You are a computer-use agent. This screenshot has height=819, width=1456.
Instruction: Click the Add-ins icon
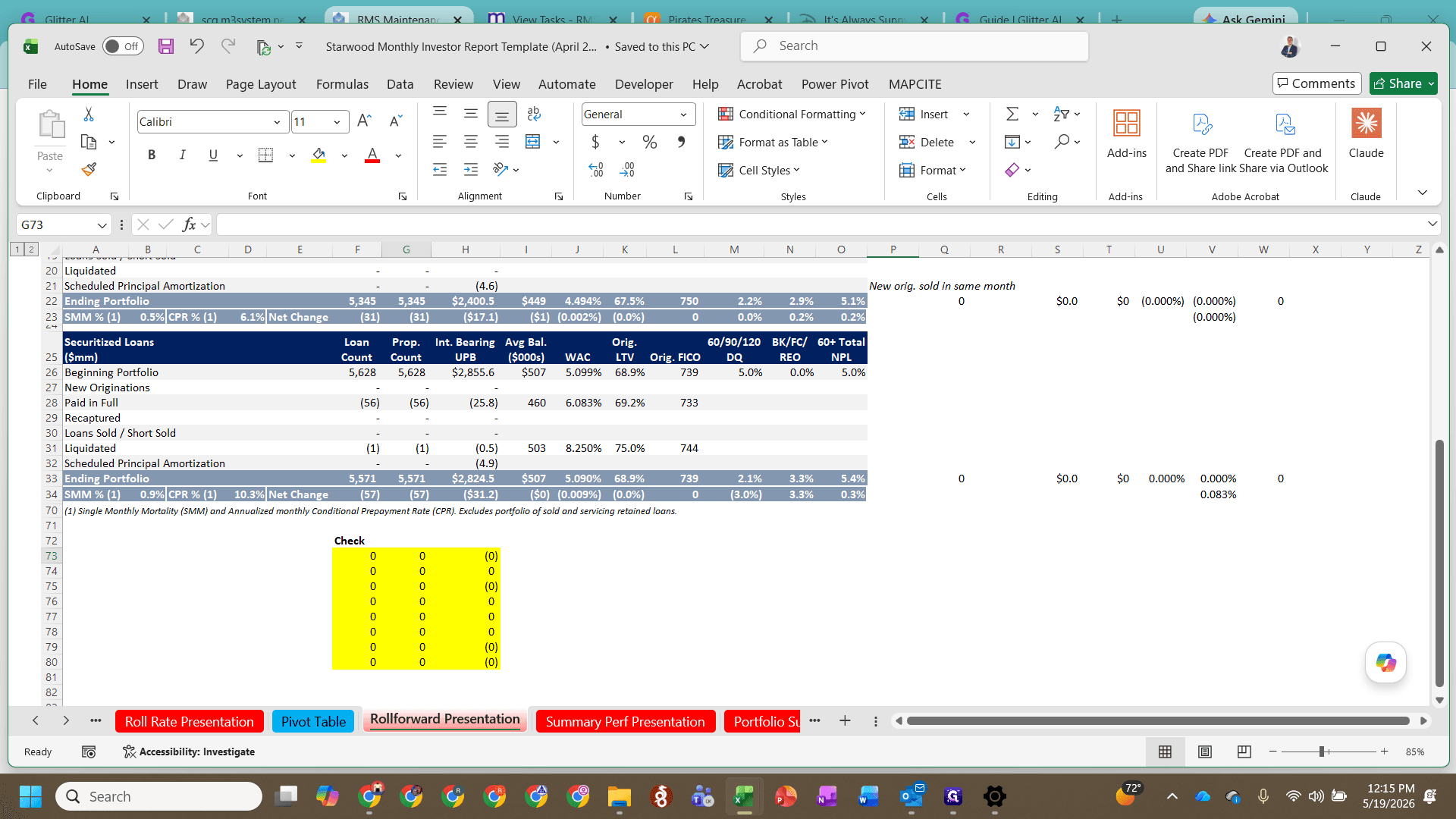click(1127, 133)
